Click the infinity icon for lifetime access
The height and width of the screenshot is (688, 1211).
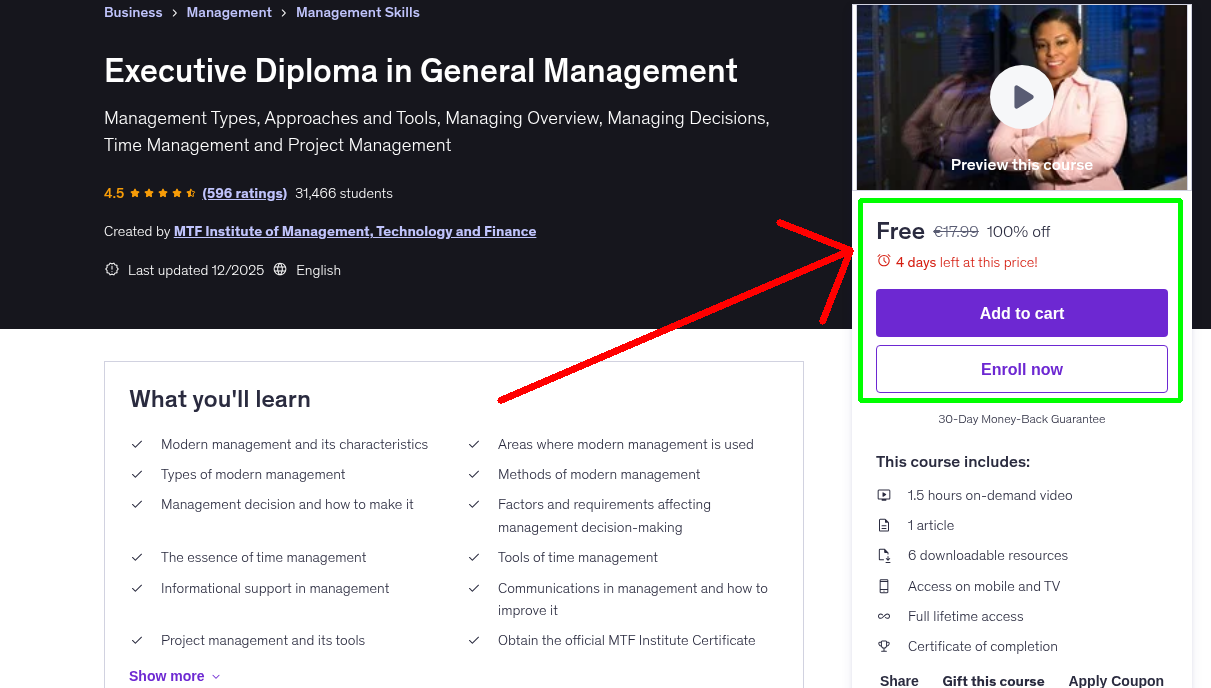884,616
